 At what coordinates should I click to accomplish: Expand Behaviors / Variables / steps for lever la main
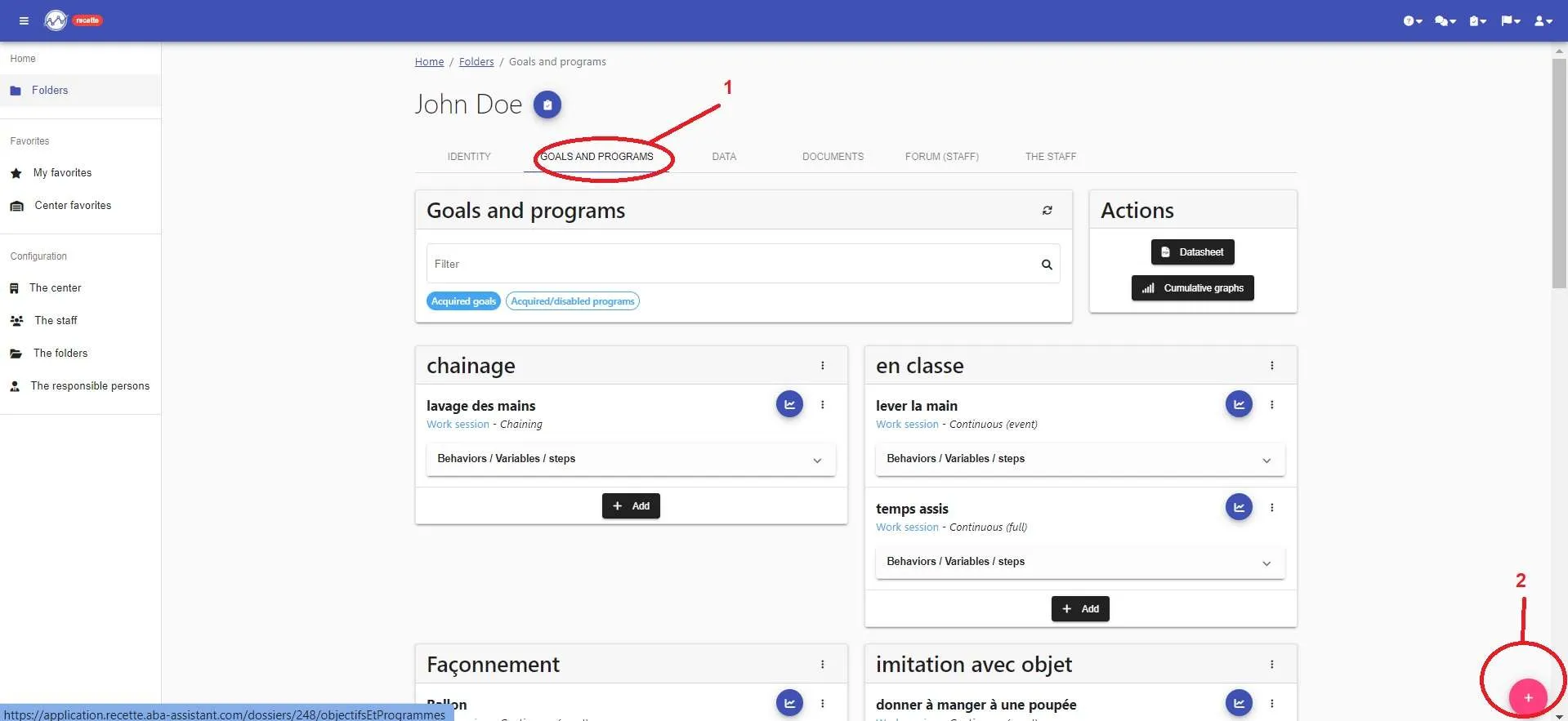[1080, 459]
